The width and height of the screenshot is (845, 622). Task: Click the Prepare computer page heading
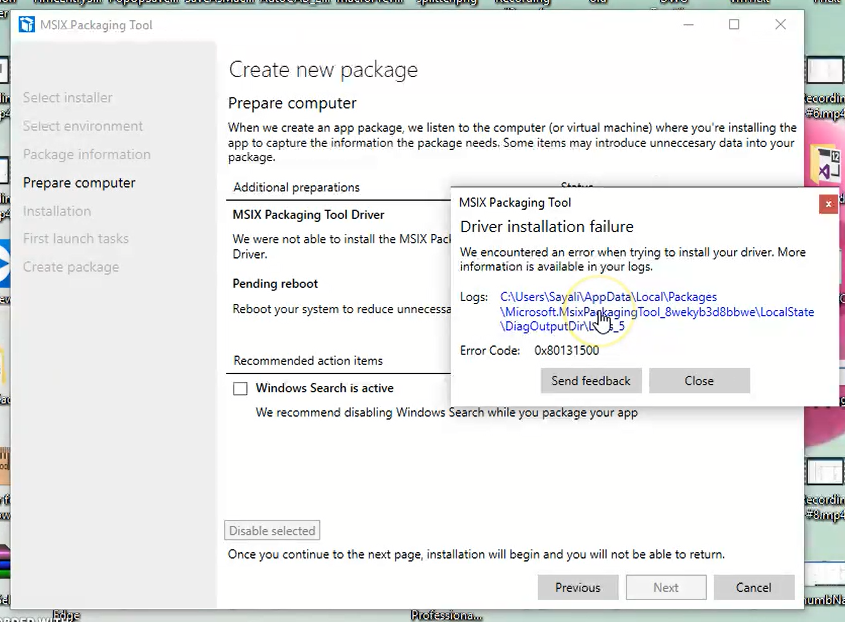292,103
